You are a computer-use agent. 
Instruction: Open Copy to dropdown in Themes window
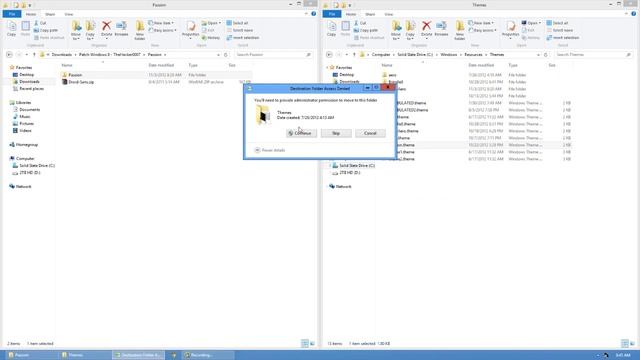pos(410,30)
